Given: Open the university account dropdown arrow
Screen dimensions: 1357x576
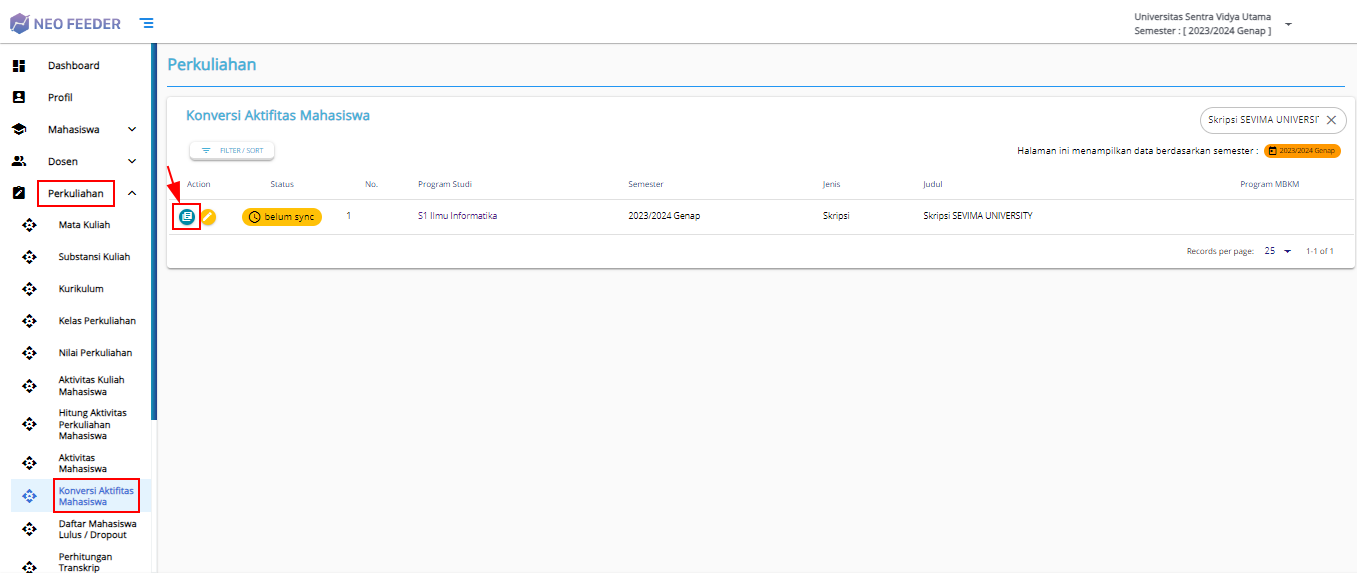Looking at the screenshot, I should tap(1288, 24).
